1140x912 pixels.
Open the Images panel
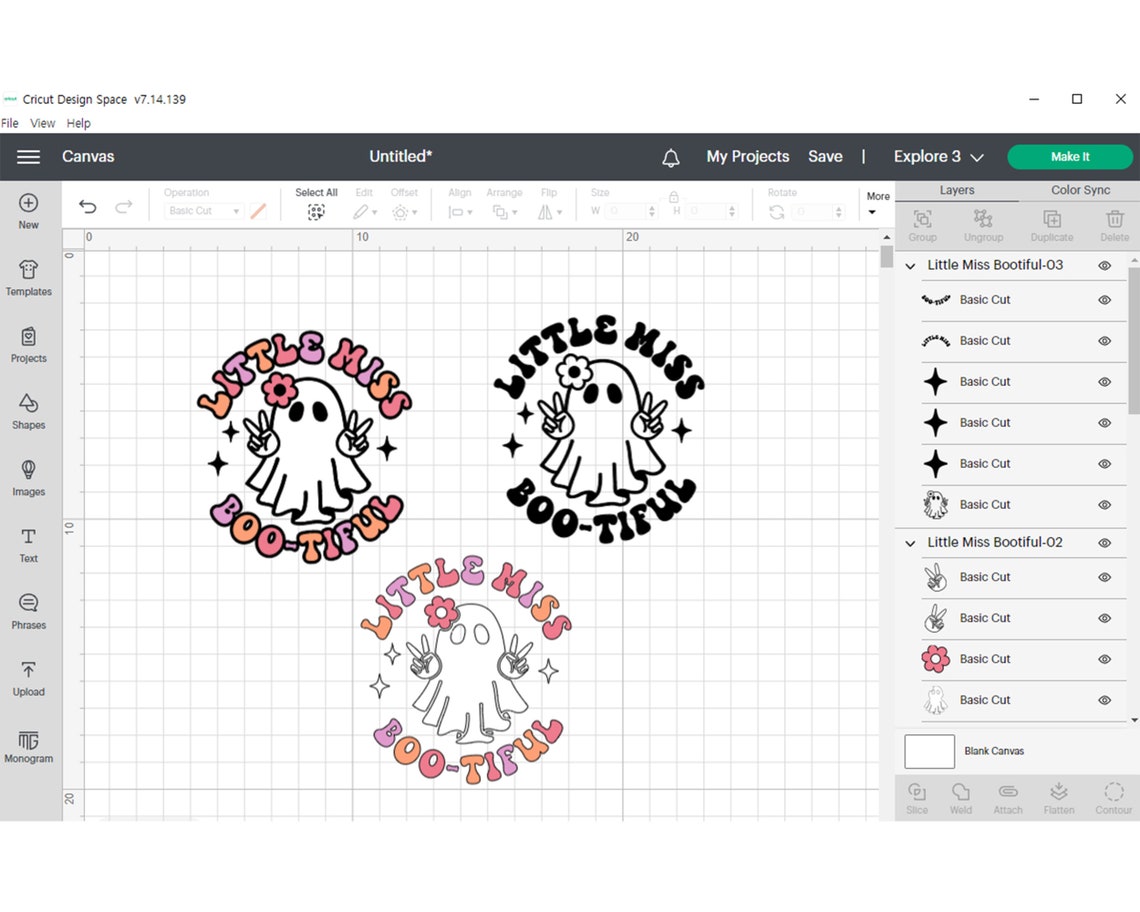pos(28,478)
